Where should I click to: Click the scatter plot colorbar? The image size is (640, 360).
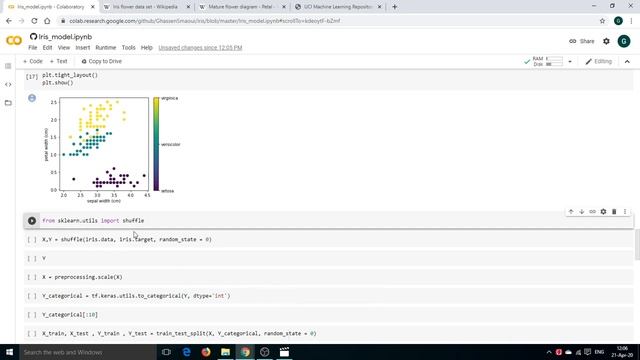pyautogui.click(x=156, y=144)
